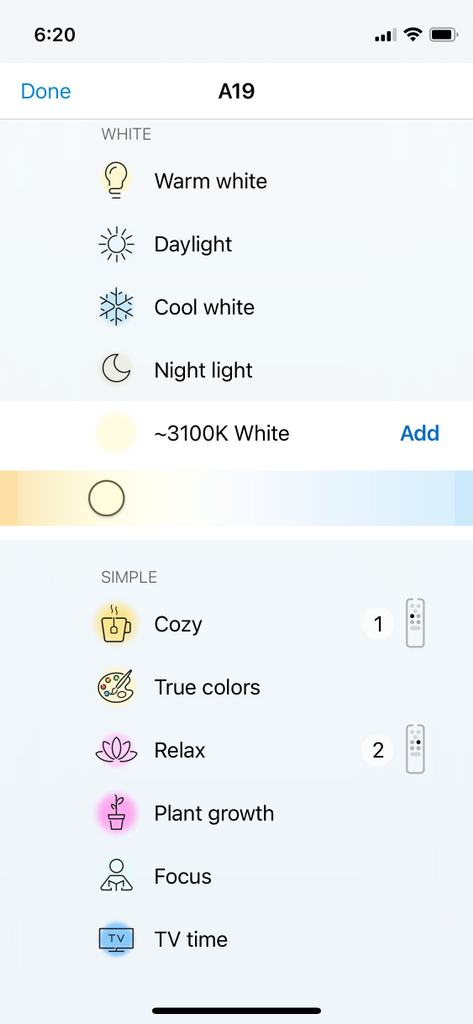This screenshot has height=1024, width=473.
Task: Pick the Focus reading person icon
Action: point(116,876)
